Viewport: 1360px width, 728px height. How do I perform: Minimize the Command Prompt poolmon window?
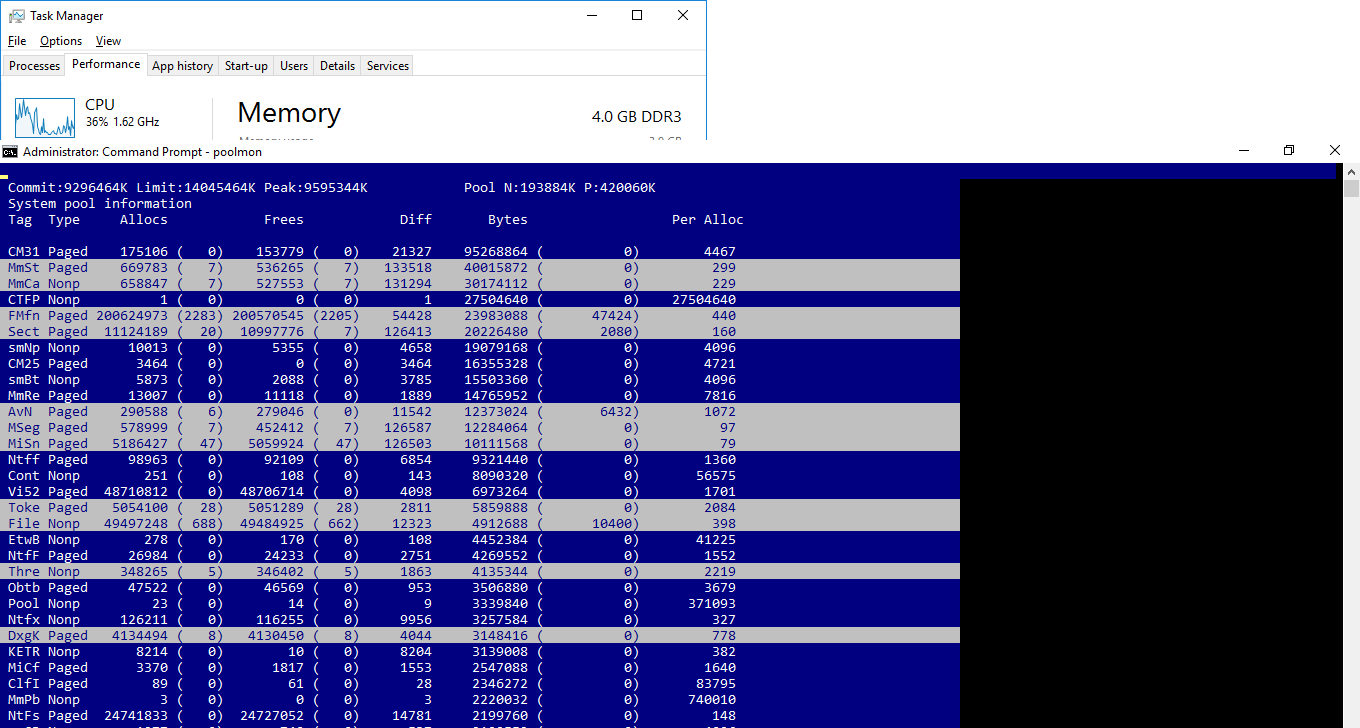[x=1243, y=151]
